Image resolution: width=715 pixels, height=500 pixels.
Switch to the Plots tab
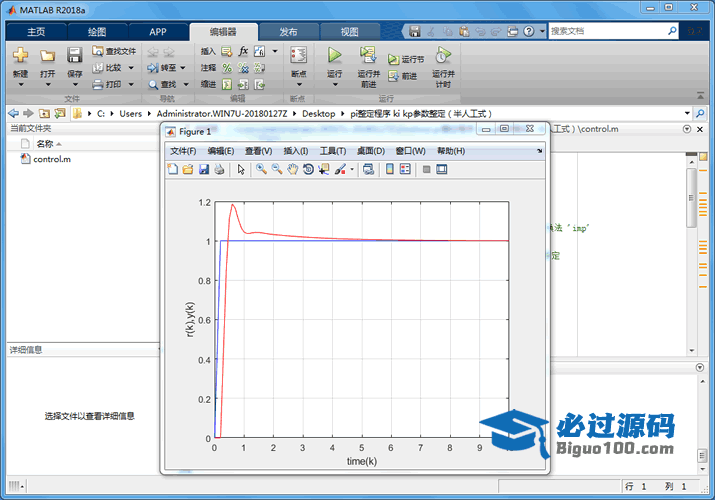(x=97, y=32)
